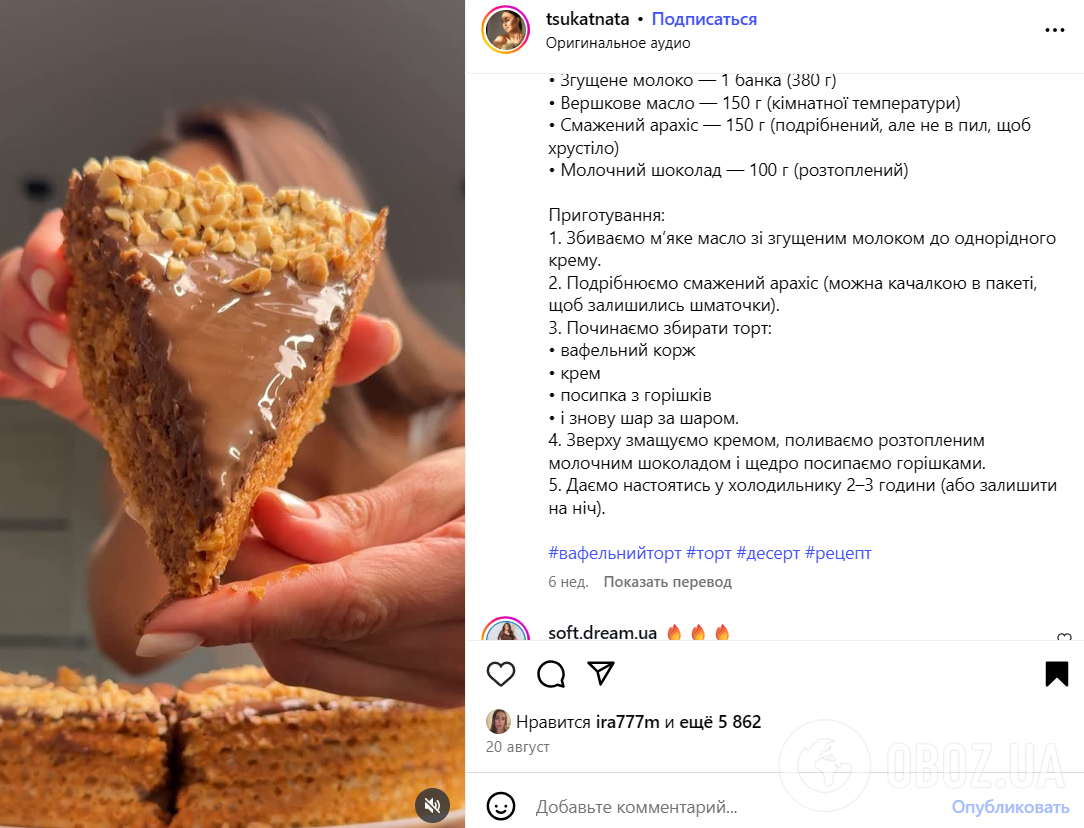Viewport: 1084px width, 828px height.
Task: Open comments via speech bubble icon
Action: coord(551,674)
